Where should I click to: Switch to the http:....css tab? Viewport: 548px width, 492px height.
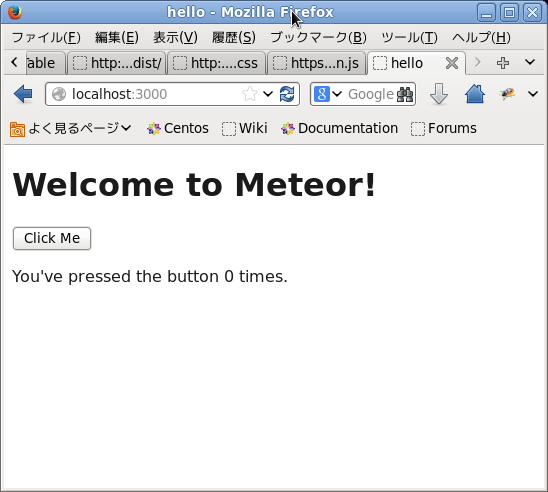click(217, 63)
